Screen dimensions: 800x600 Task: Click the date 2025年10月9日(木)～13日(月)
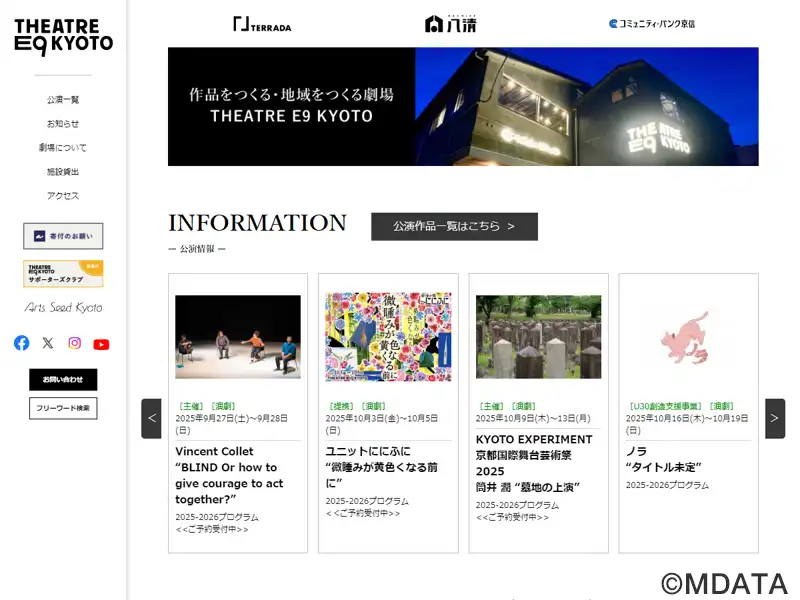point(533,418)
